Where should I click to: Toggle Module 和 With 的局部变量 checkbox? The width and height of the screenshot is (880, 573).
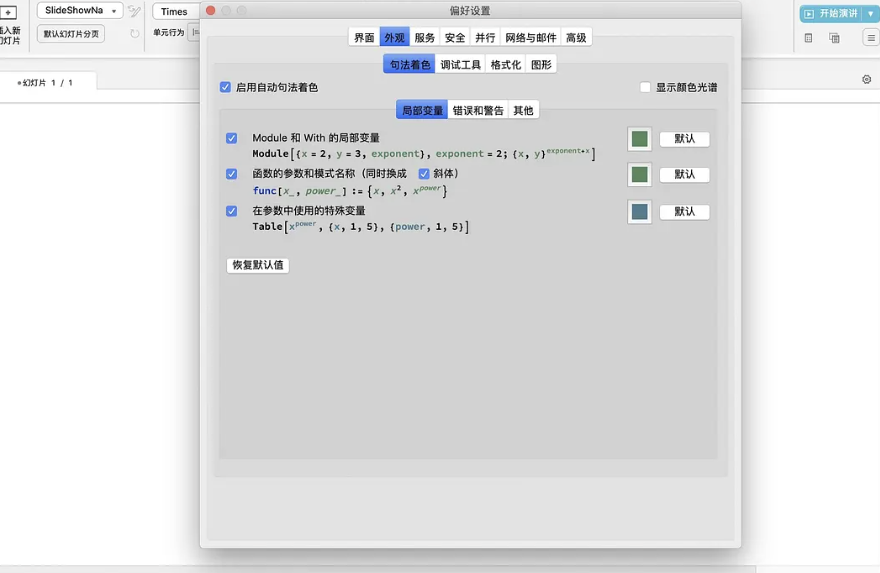(231, 138)
